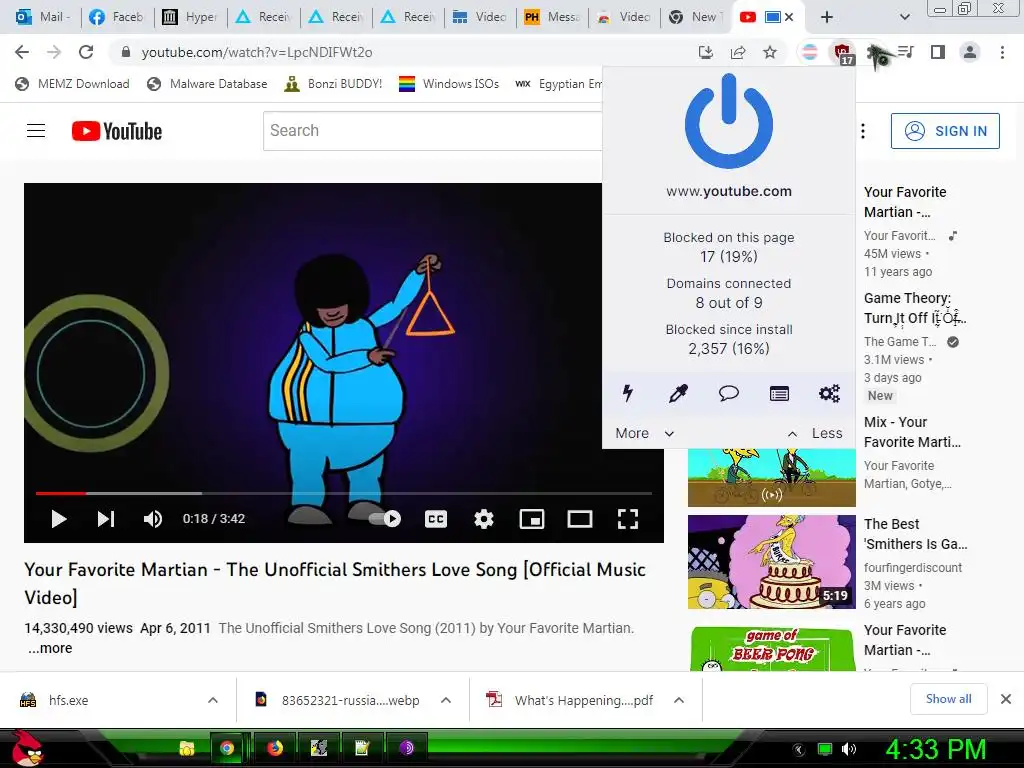This screenshot has height=768, width=1024.
Task: Toggle the autoplay switch in player
Action: coord(385,519)
